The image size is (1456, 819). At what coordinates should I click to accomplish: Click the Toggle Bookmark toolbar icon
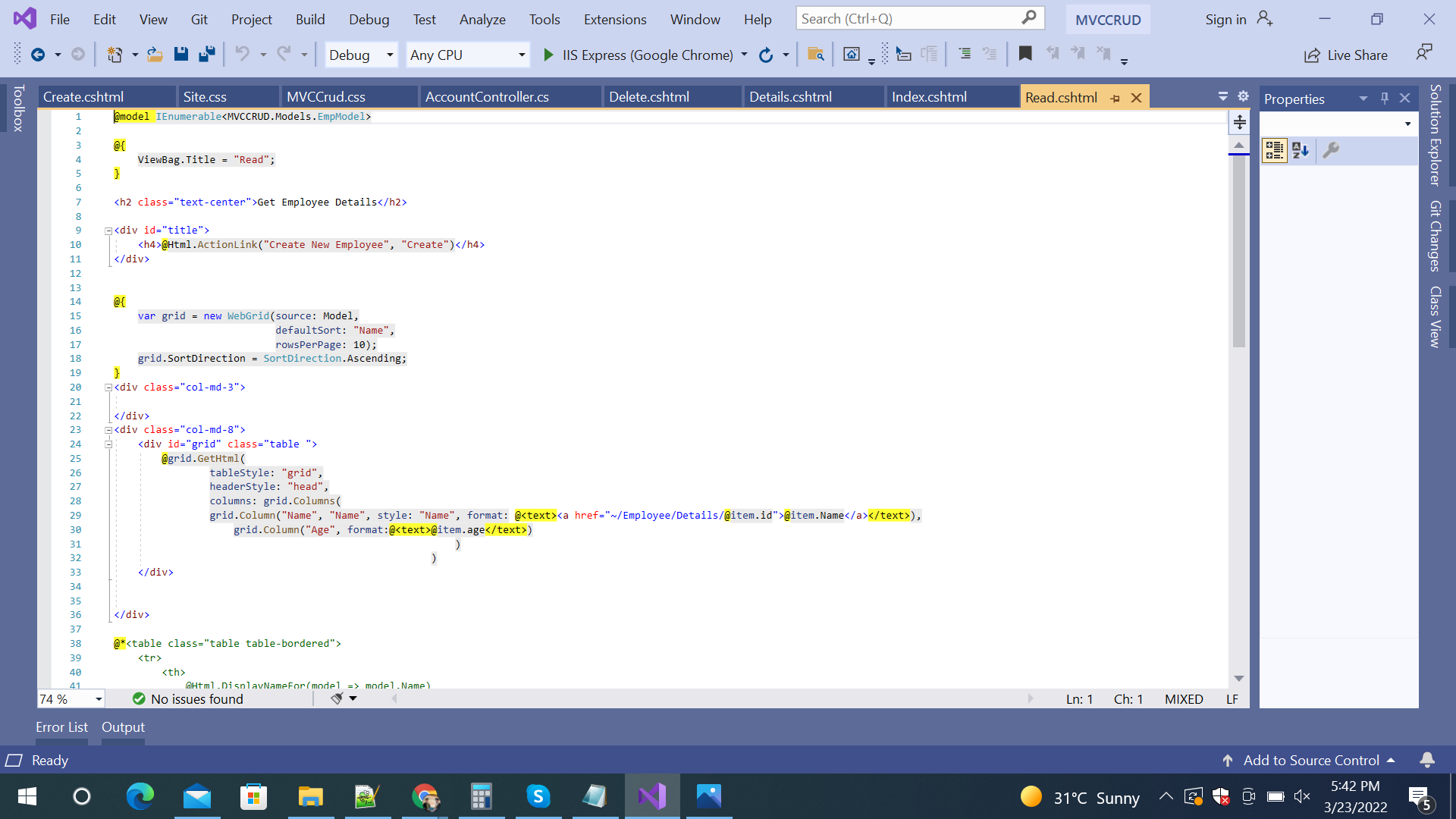click(x=1025, y=54)
